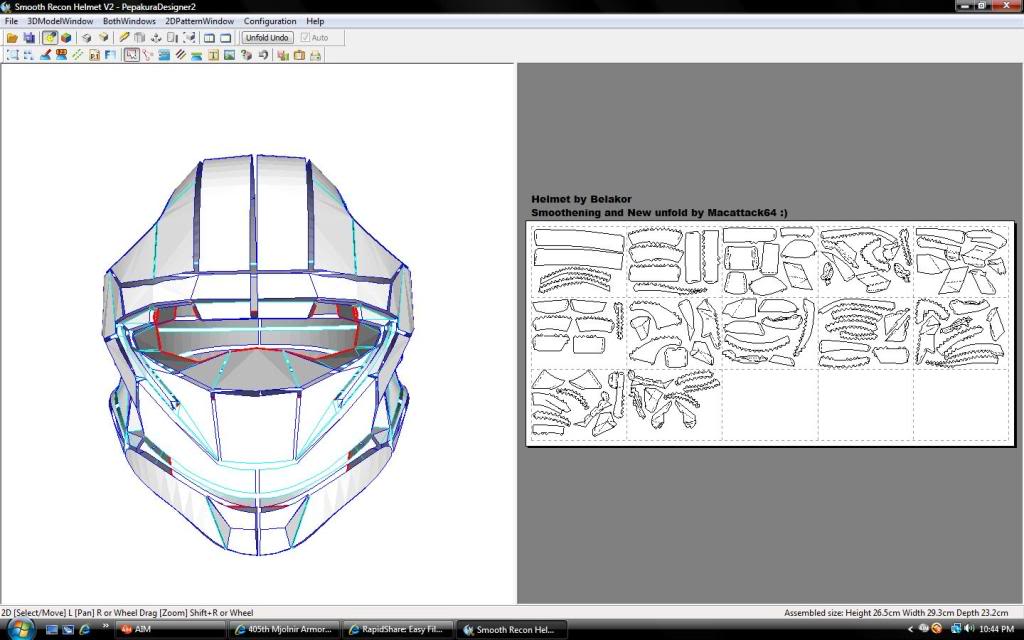Activate the Select and Move arrow tool
The image size is (1024, 640).
point(131,55)
